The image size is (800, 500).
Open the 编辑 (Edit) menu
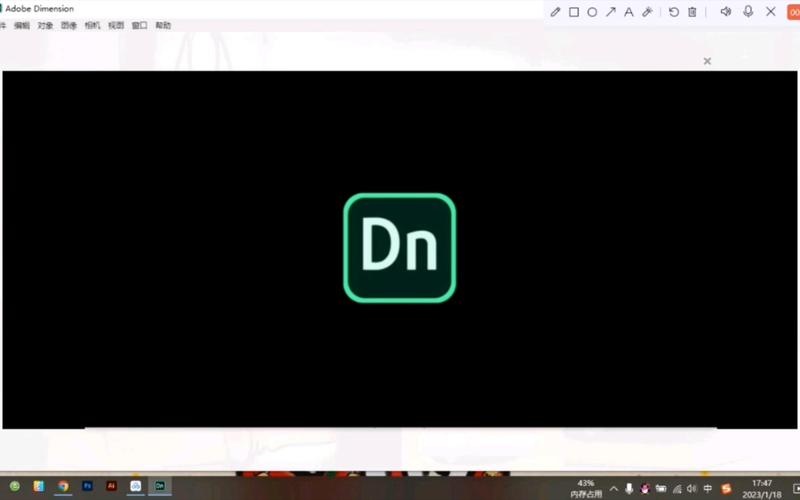[22, 26]
